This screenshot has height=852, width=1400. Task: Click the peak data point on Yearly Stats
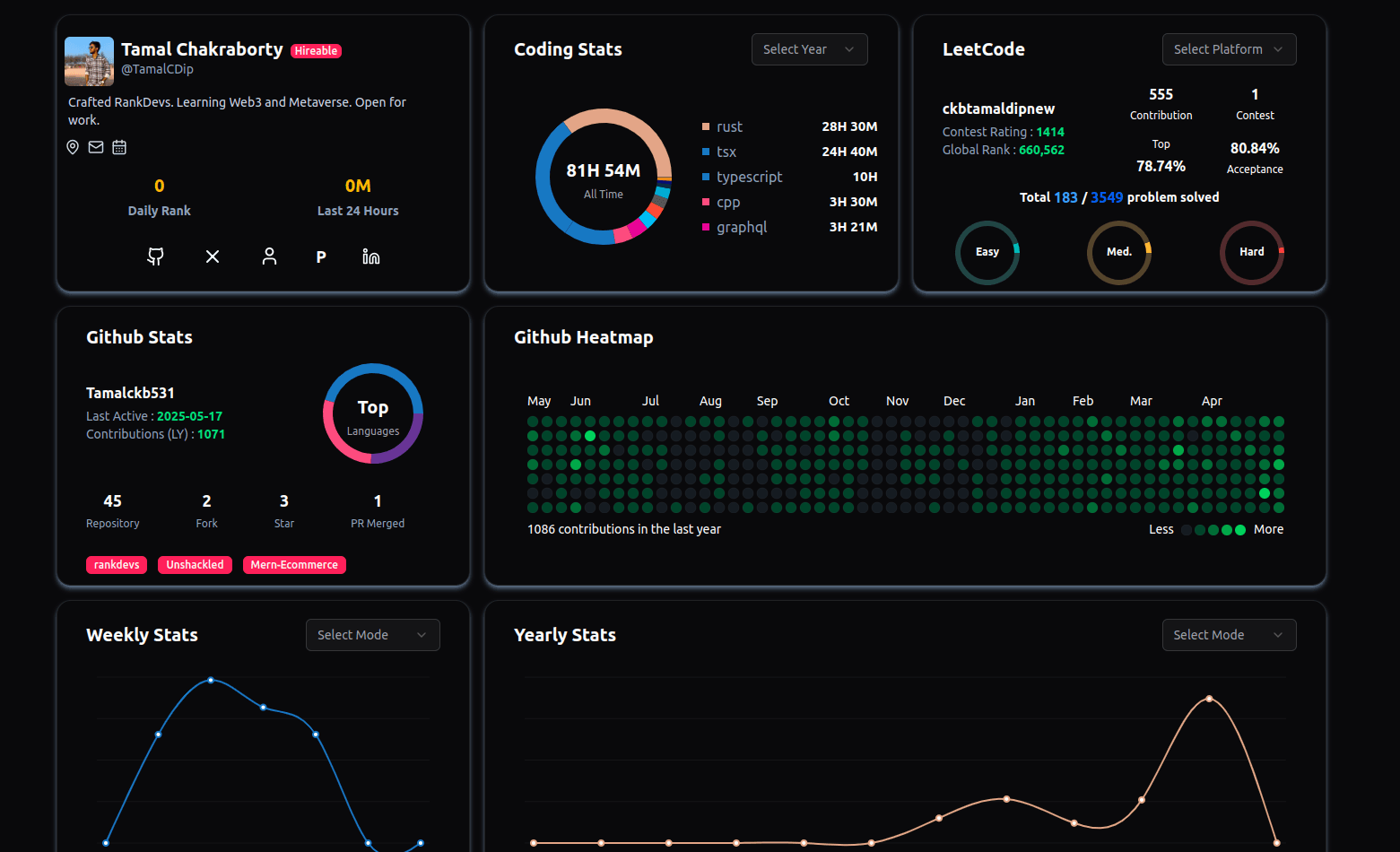[1209, 698]
